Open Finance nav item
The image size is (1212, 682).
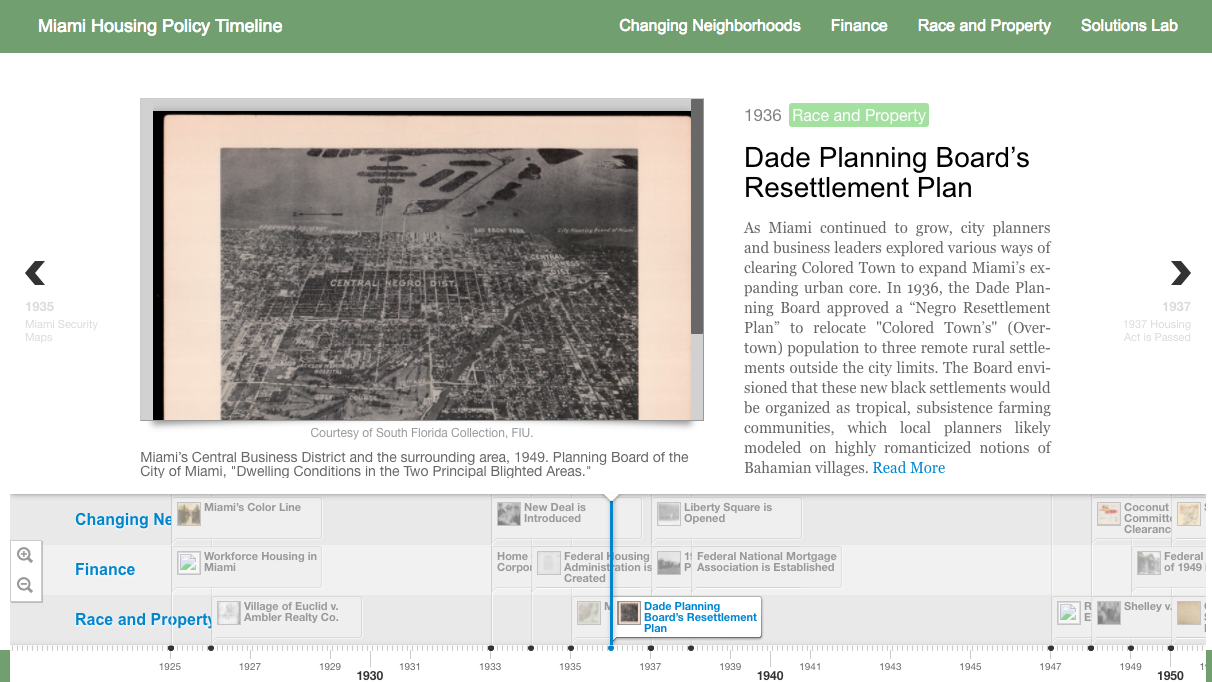coord(859,26)
